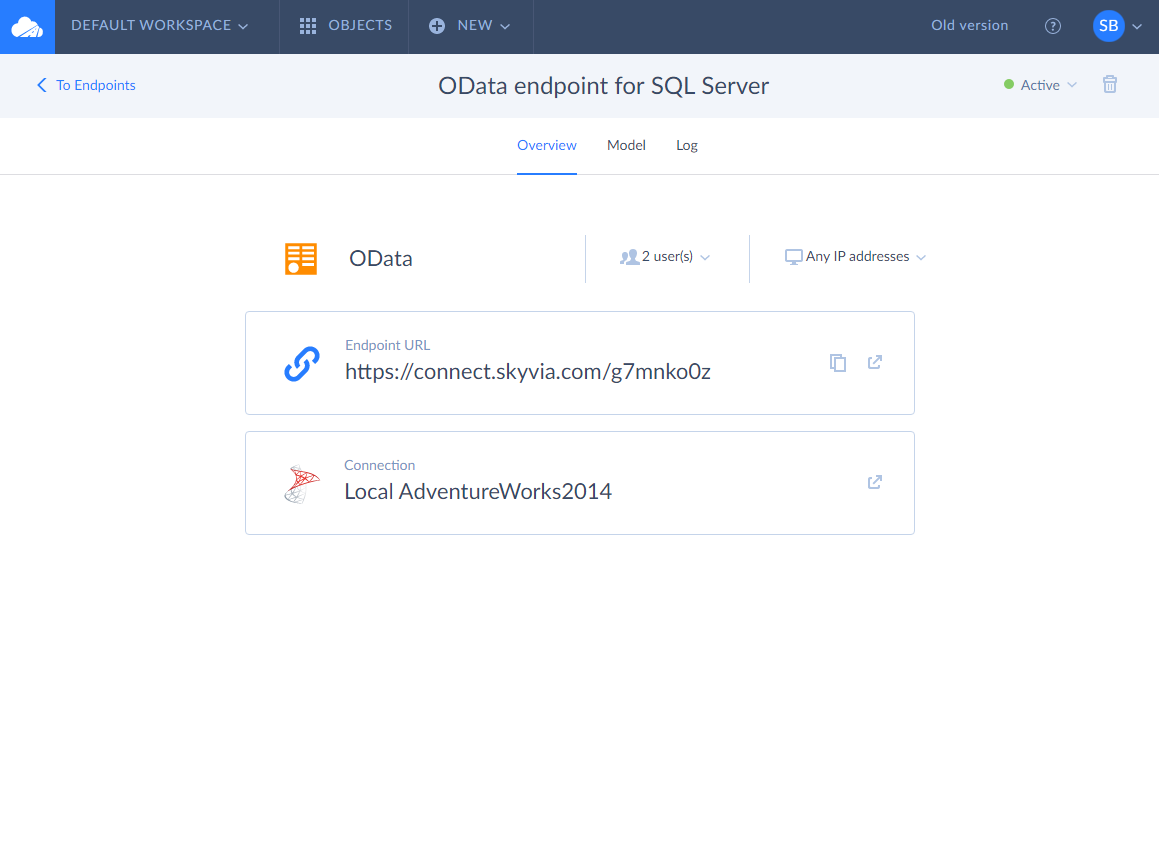Open the Objects menu
This screenshot has width=1159, height=864.
[345, 26]
